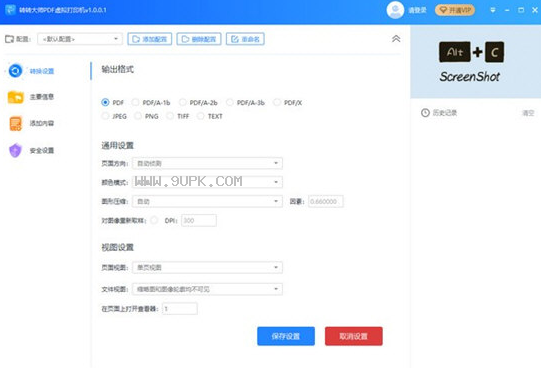Click the 历史记录 clock icon
541x368 pixels.
click(425, 113)
